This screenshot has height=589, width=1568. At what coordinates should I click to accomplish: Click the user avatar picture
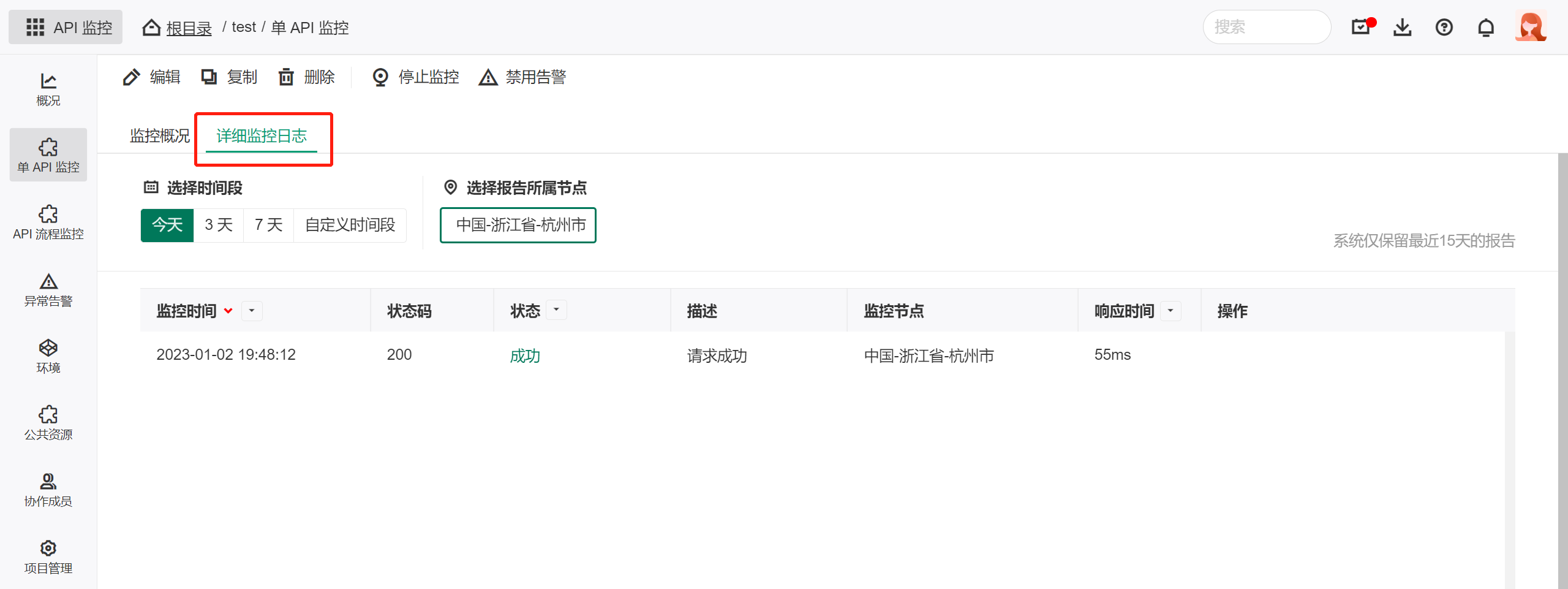tap(1530, 28)
